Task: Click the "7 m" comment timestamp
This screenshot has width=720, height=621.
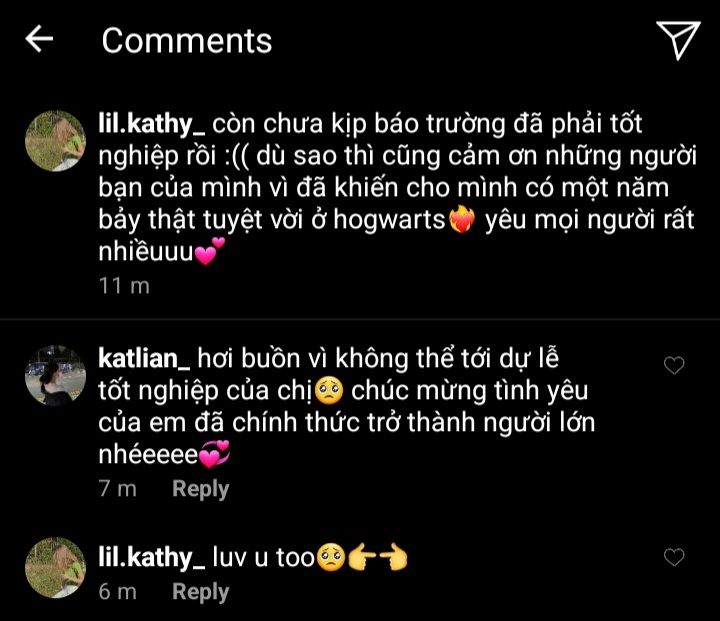Action: tap(118, 489)
